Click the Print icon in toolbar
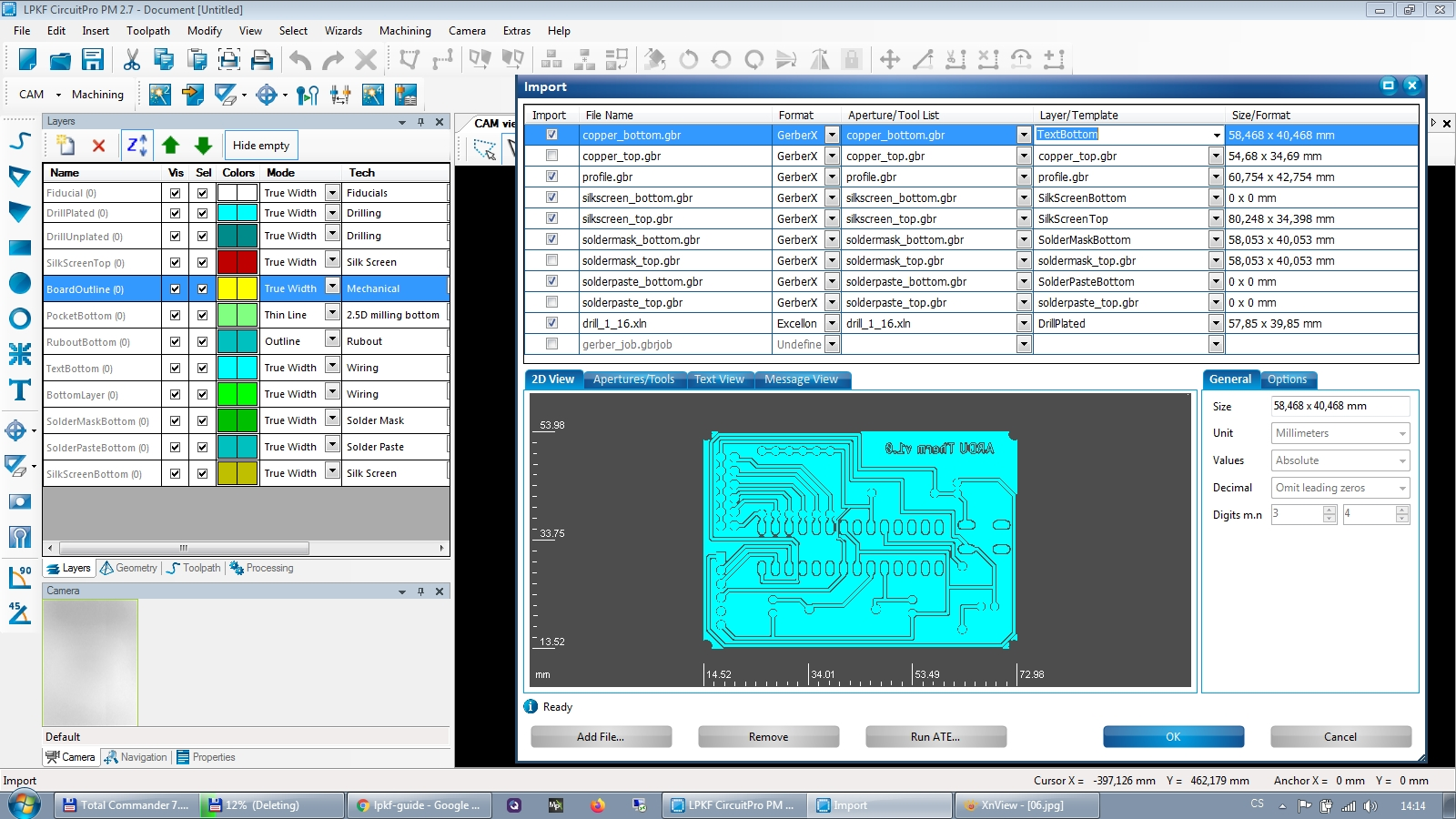Screen dimensions: 1456x819 (x=262, y=60)
